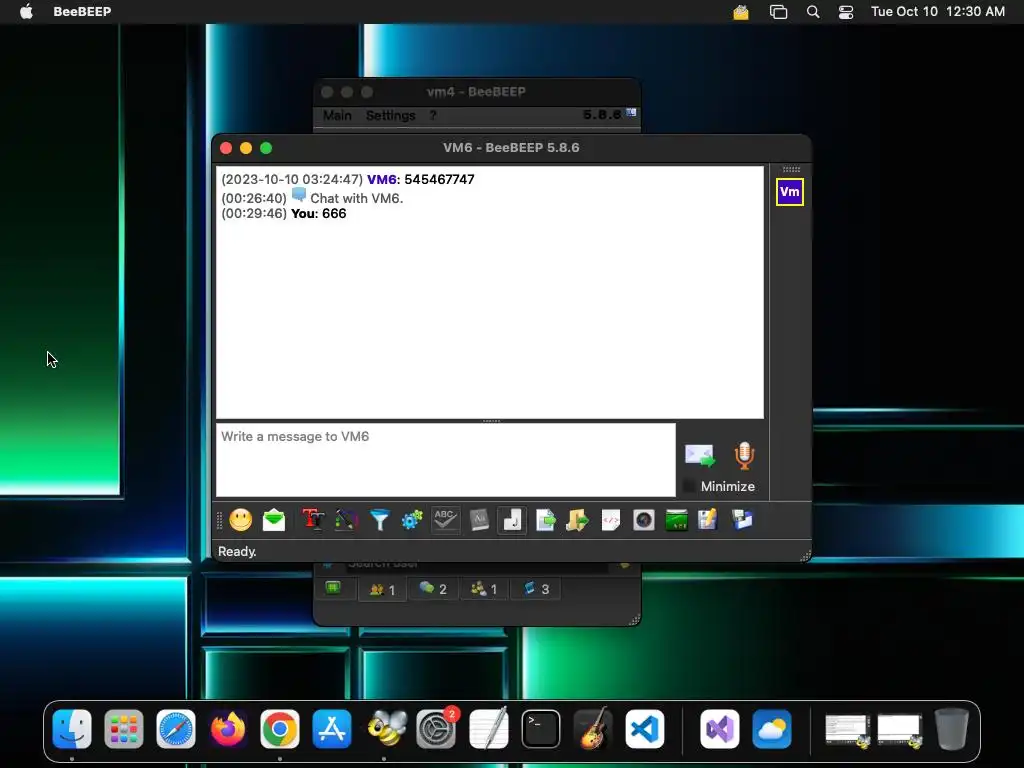This screenshot has height=768, width=1024.
Task: Click the send file icon with green arrow
Action: point(545,520)
